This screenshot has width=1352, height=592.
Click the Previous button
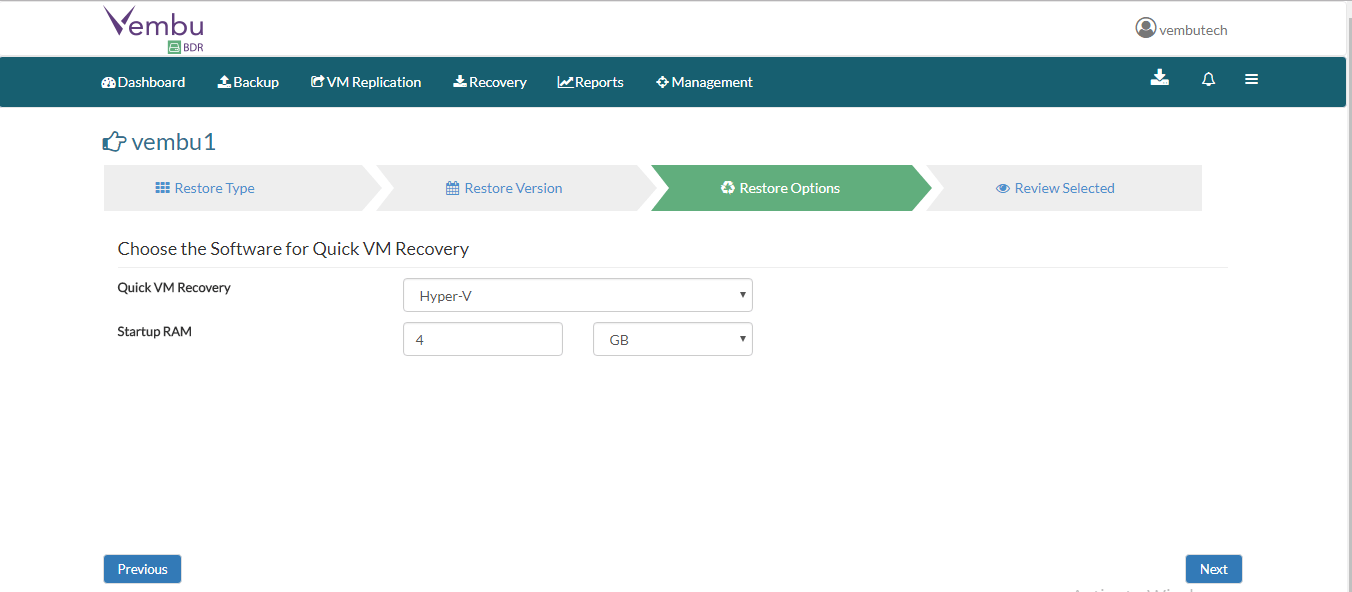click(142, 569)
